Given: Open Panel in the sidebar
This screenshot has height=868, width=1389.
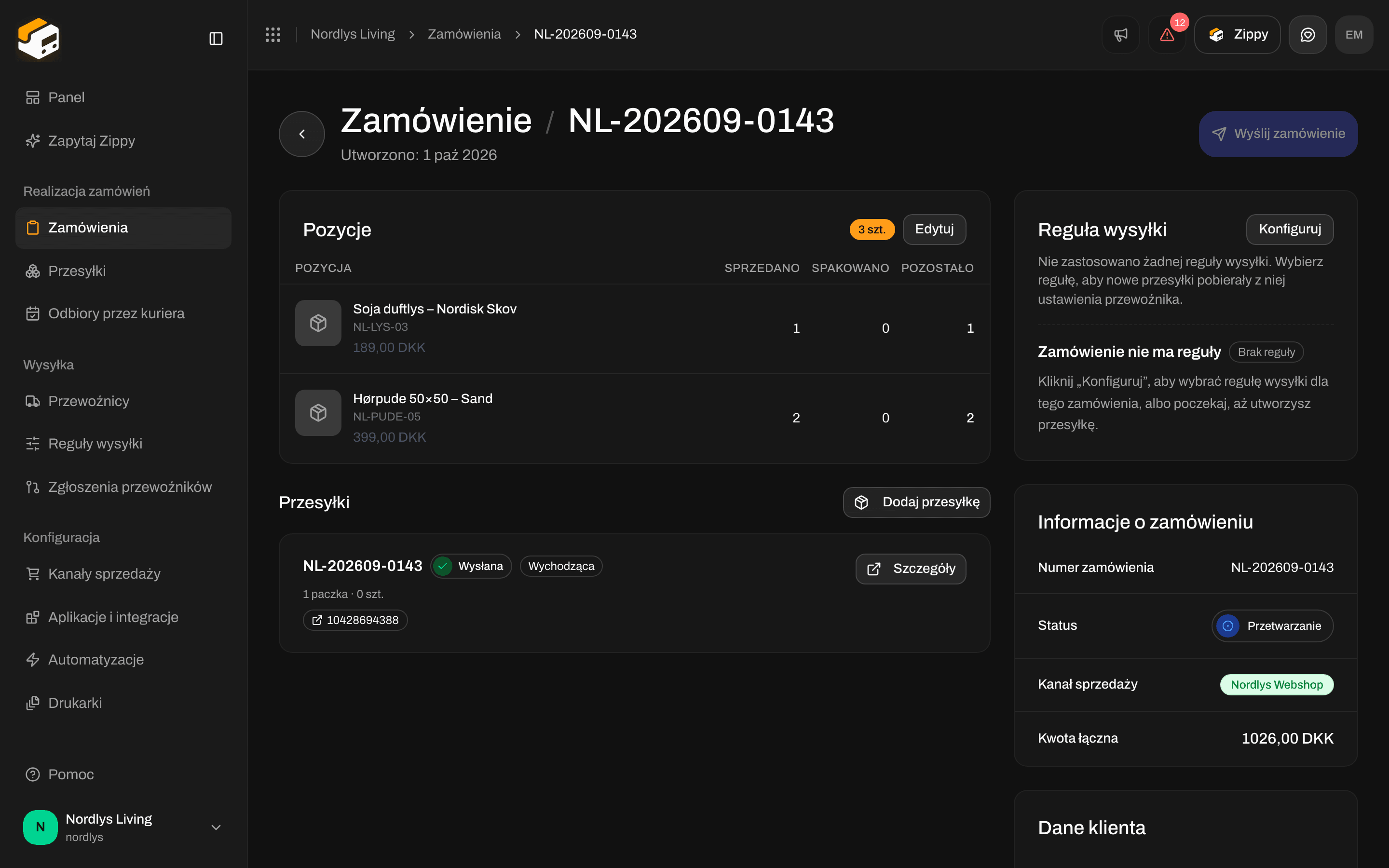Looking at the screenshot, I should 123,97.
